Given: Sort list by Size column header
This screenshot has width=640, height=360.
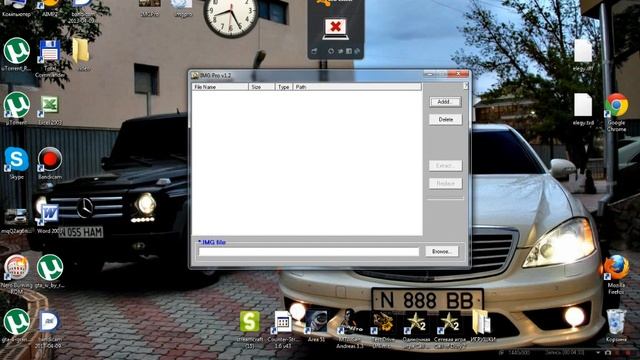Looking at the screenshot, I should (262, 87).
